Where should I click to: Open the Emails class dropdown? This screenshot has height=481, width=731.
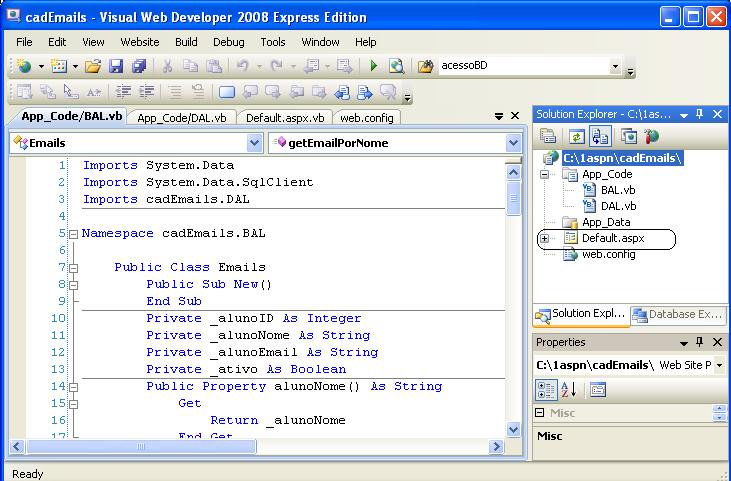pos(255,143)
